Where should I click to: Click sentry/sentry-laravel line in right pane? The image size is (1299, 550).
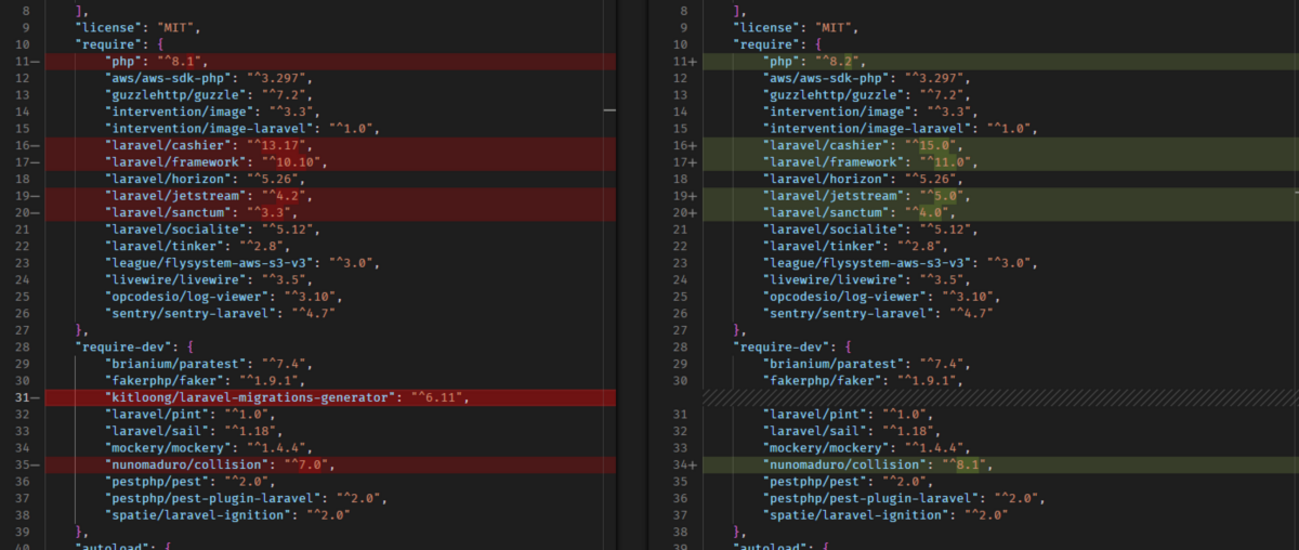point(877,313)
